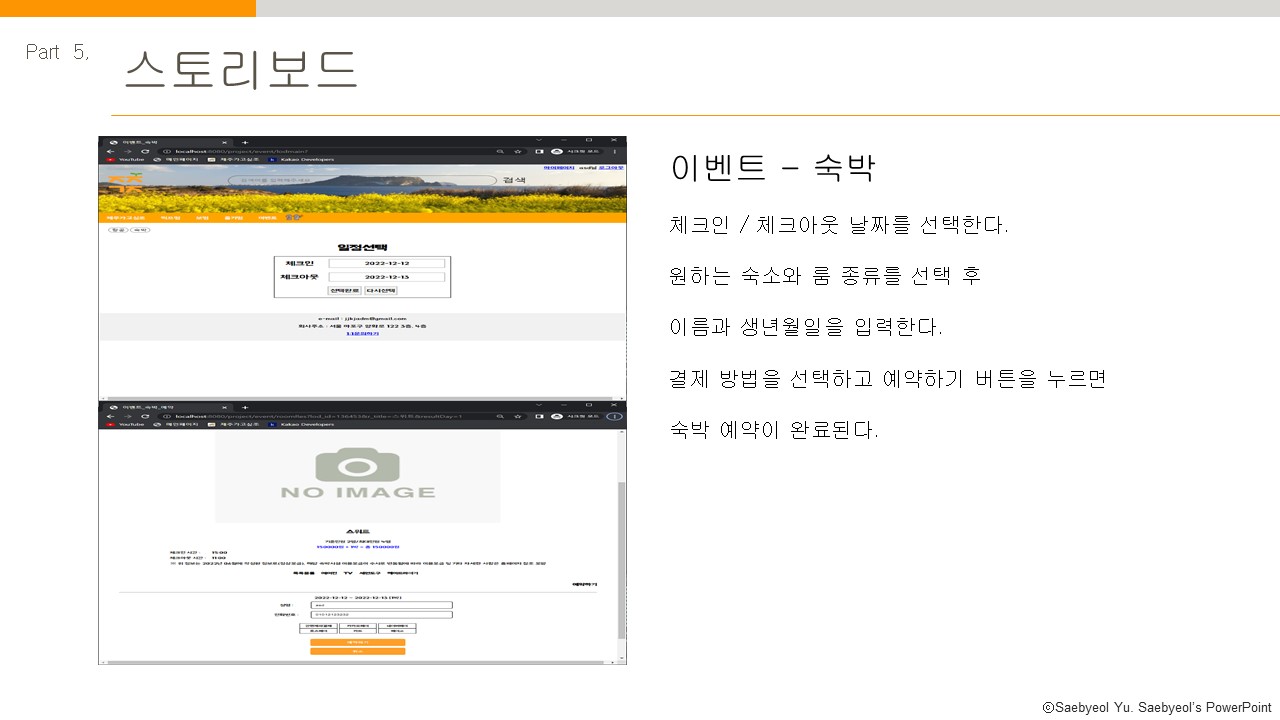This screenshot has width=1280, height=720.
Task: Click back arrow in top browser screenshot
Action: (x=111, y=151)
